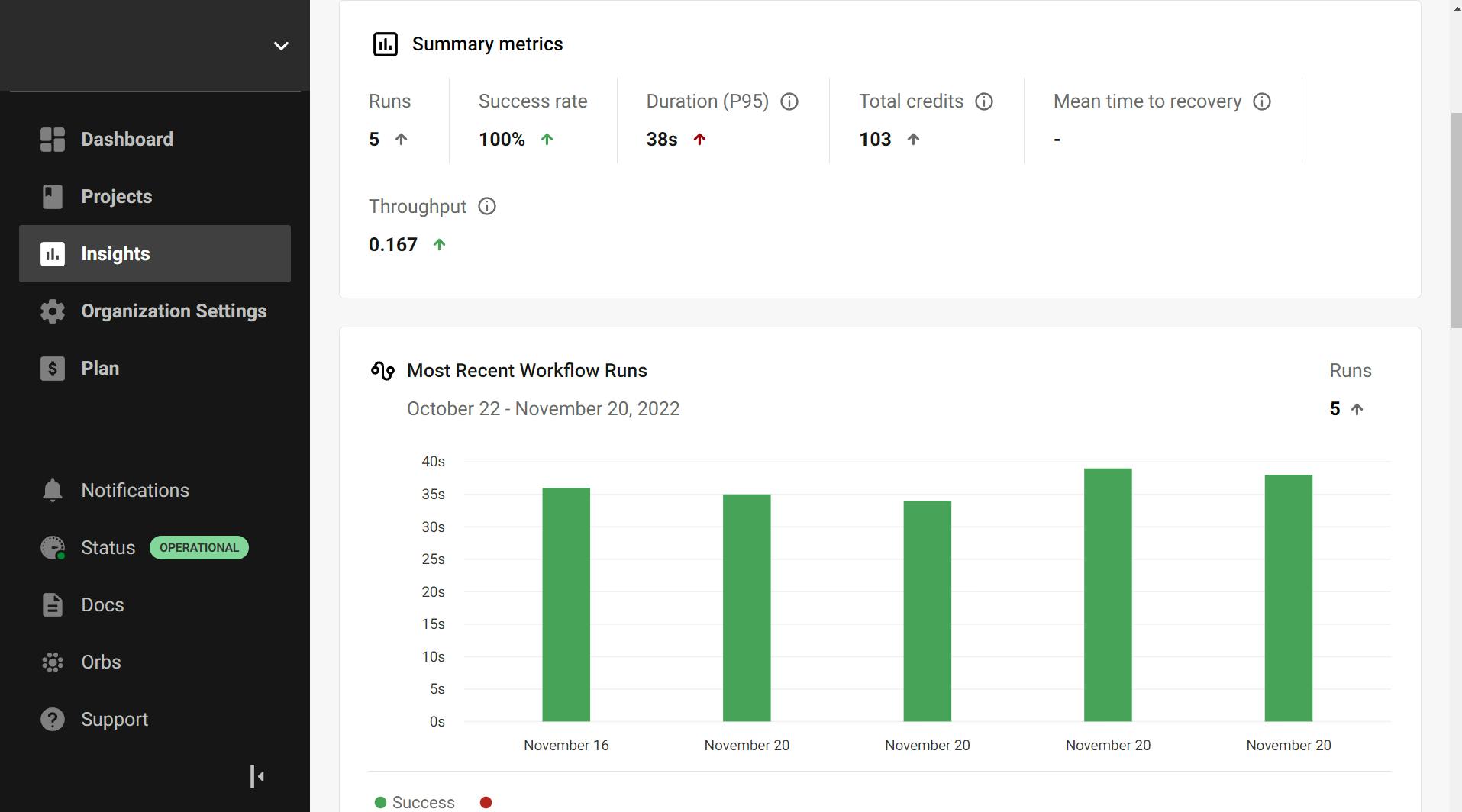Go to Dashboard in the sidebar
This screenshot has height=812, width=1462.
pos(127,140)
